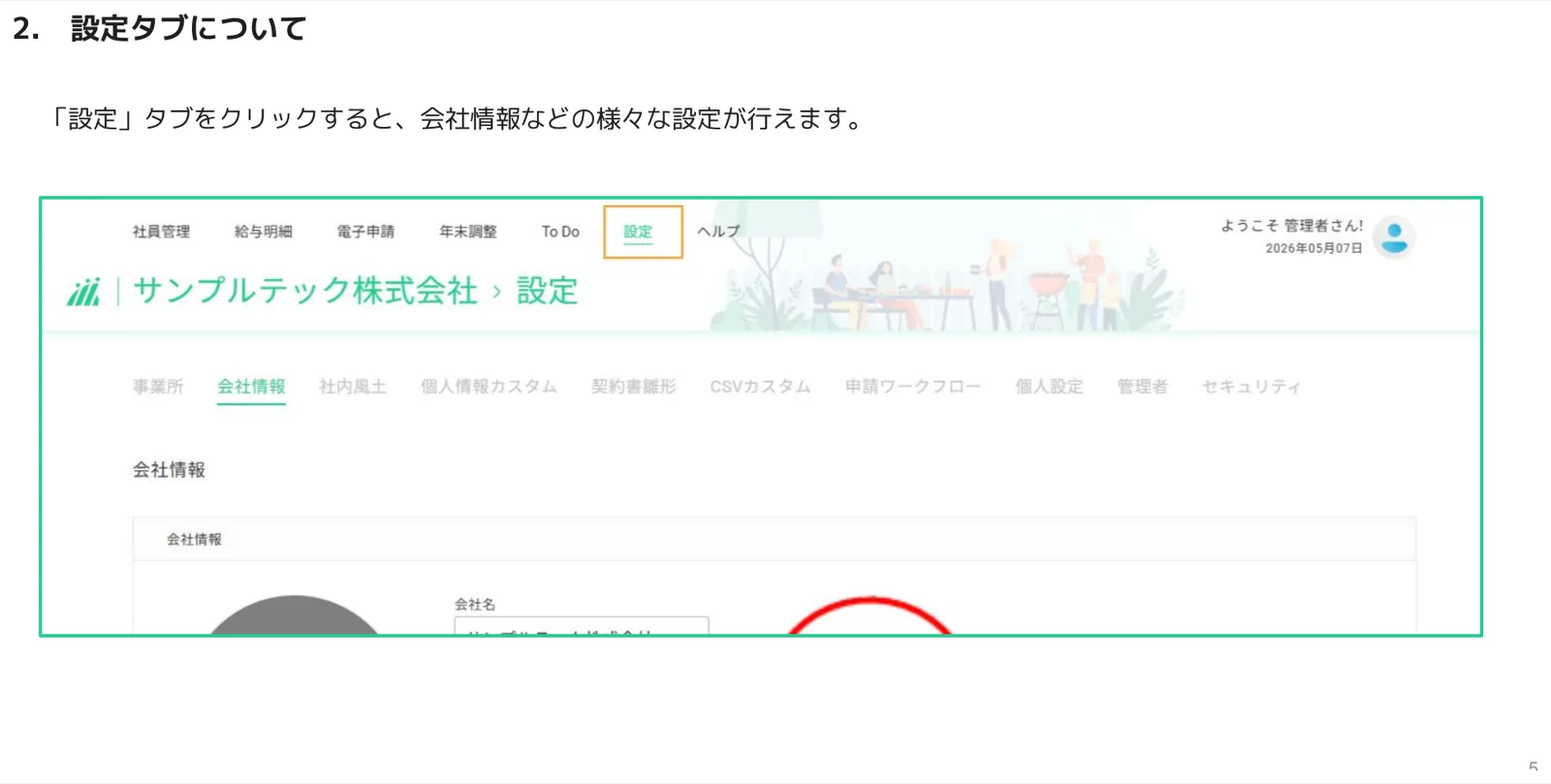Image resolution: width=1551 pixels, height=784 pixels.
Task: Open the 年末調整 menu
Action: click(x=467, y=232)
